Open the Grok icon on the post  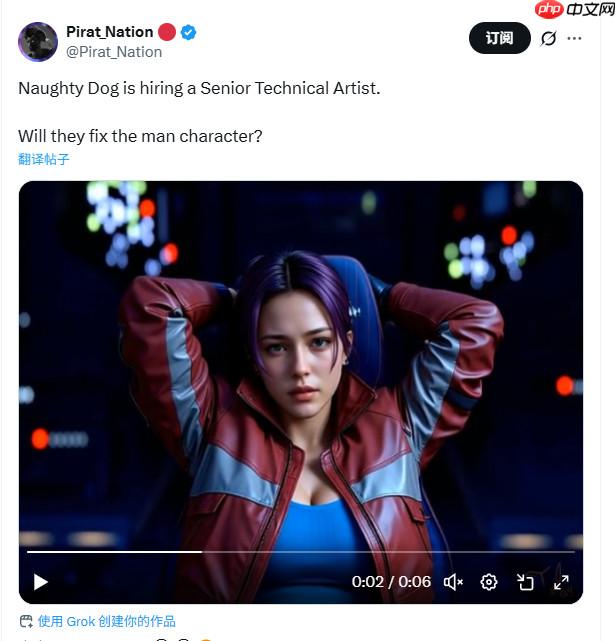tap(548, 38)
